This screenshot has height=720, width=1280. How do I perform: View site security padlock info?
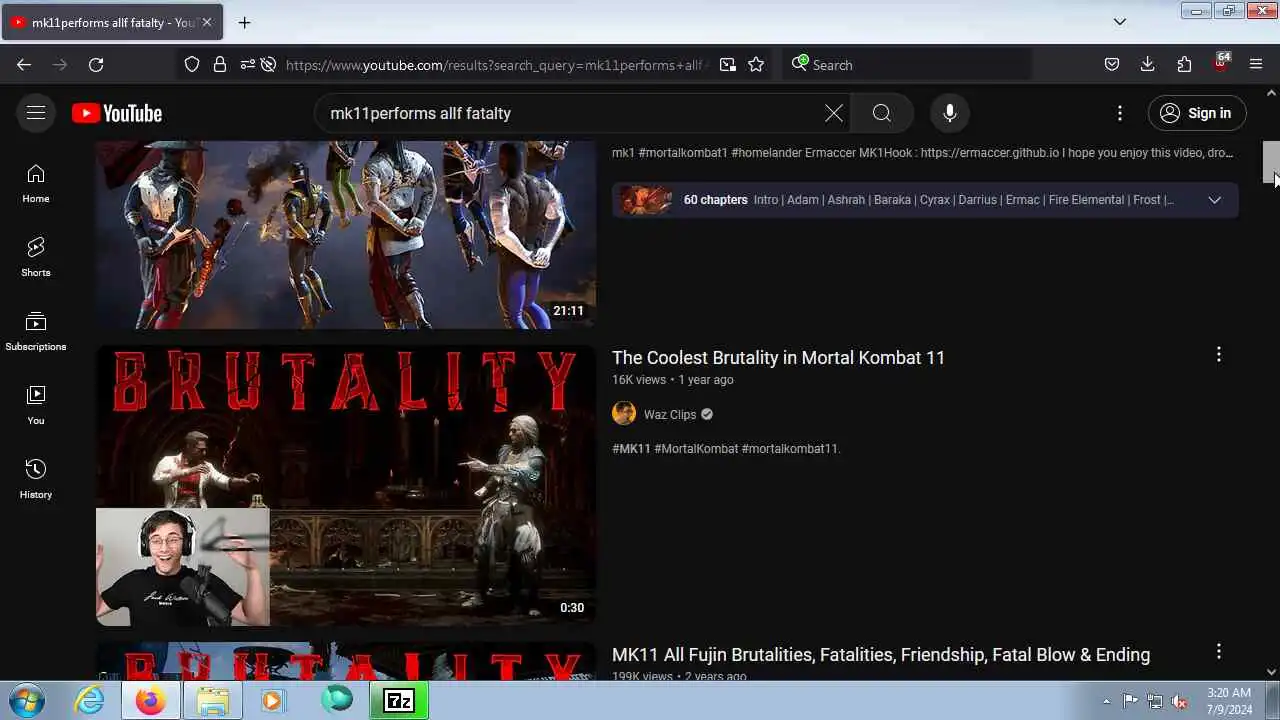click(x=220, y=64)
